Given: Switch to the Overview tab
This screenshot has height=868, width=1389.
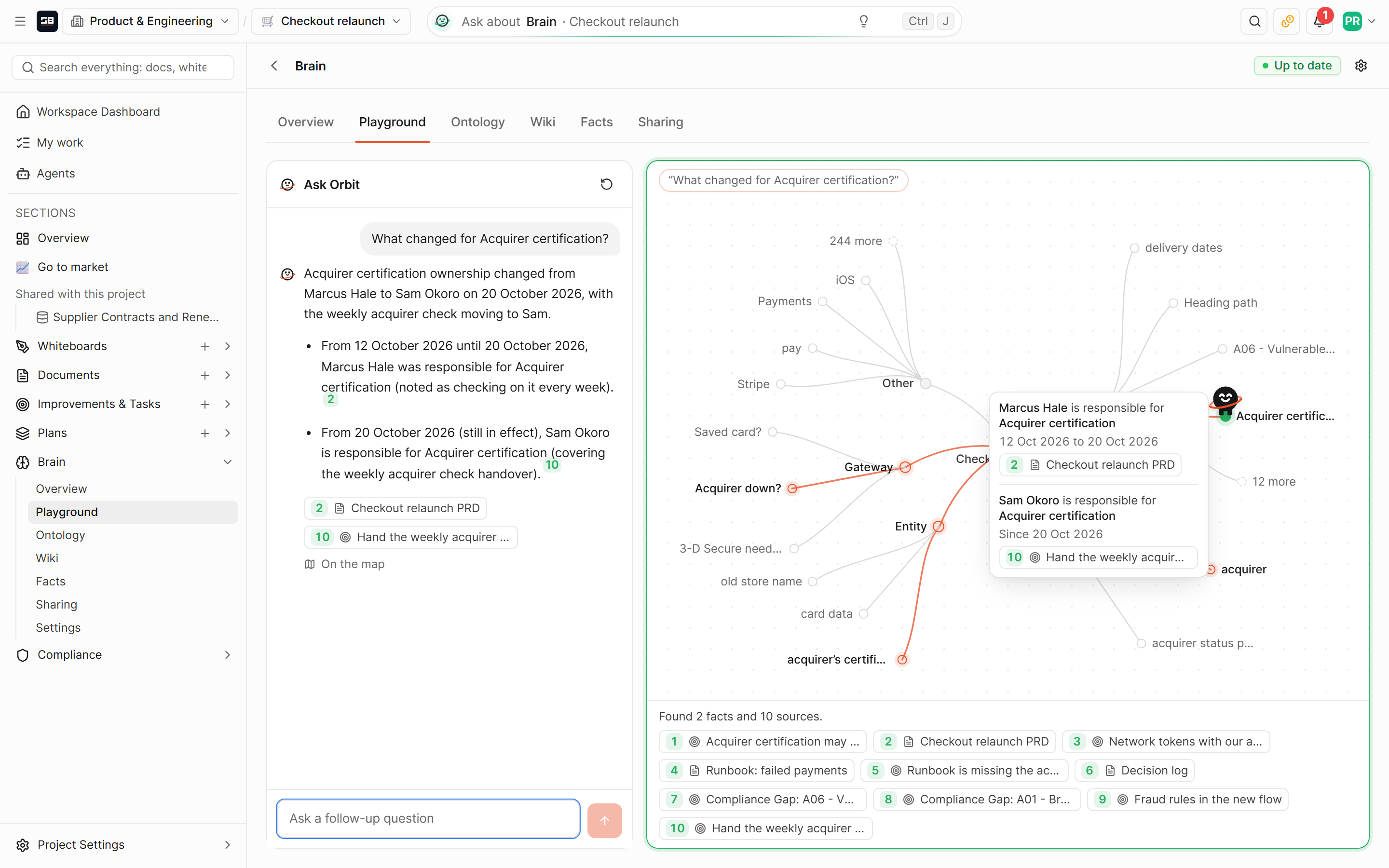Looking at the screenshot, I should tap(305, 122).
